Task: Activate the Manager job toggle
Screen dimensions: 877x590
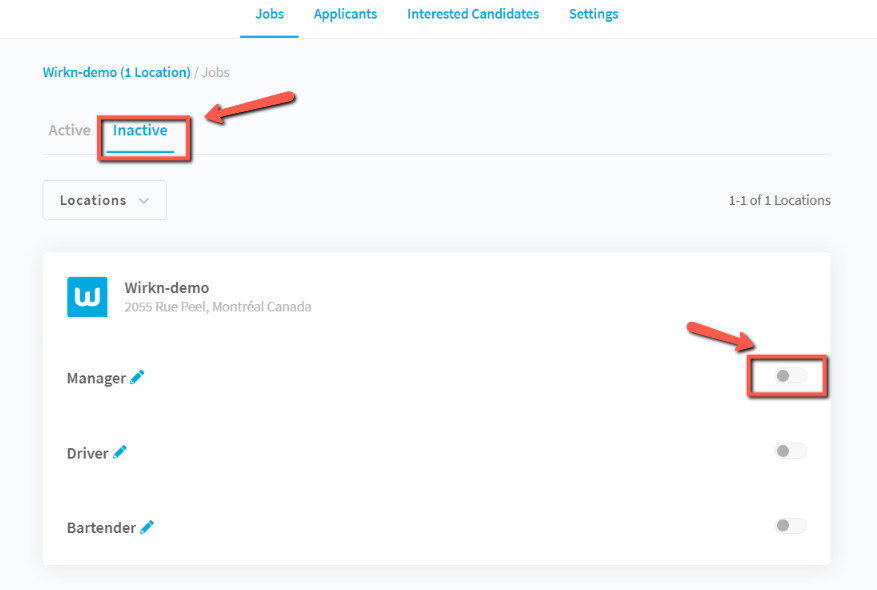Action: pos(790,376)
